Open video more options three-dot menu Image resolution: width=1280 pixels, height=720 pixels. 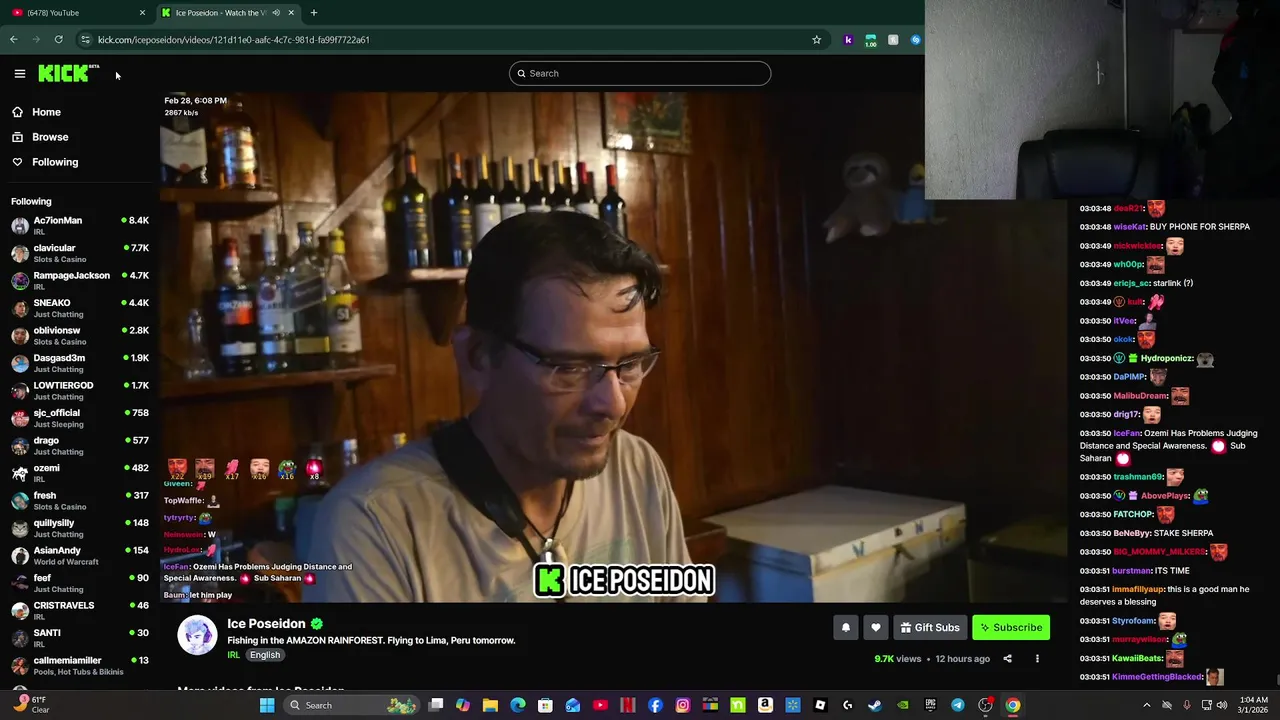(x=1037, y=659)
